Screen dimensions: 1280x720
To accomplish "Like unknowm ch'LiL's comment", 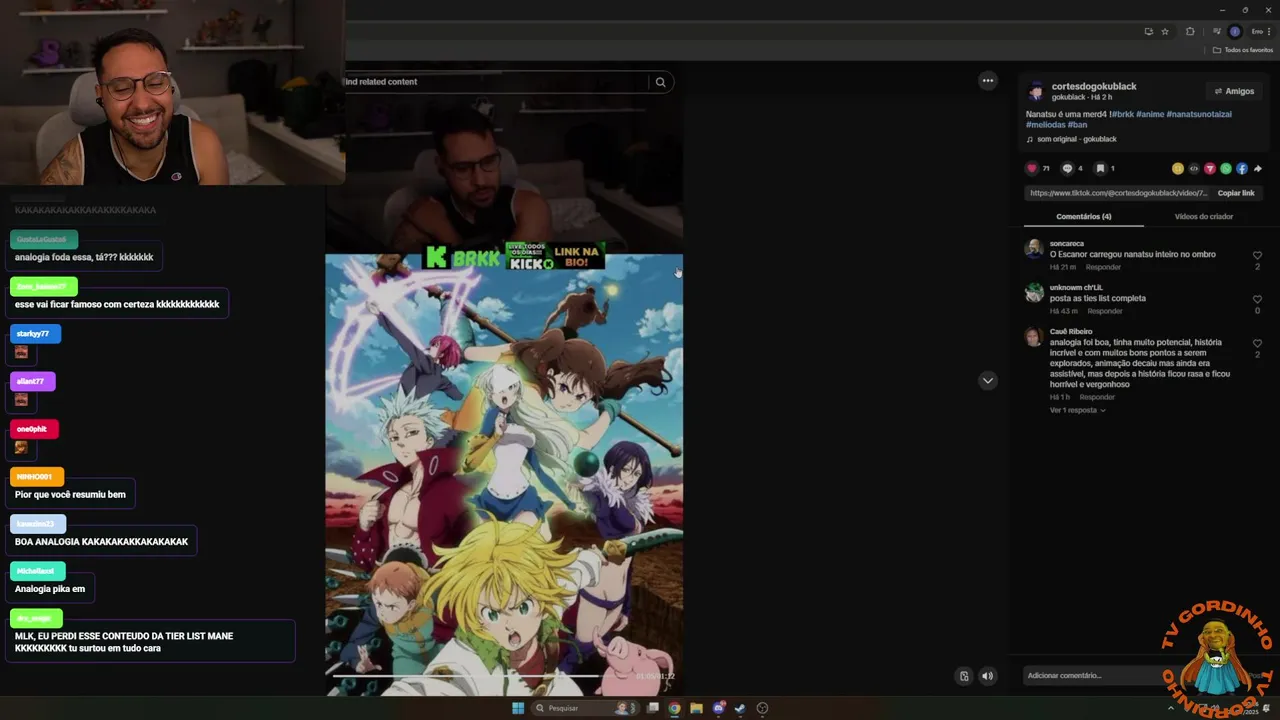I will click(1257, 300).
